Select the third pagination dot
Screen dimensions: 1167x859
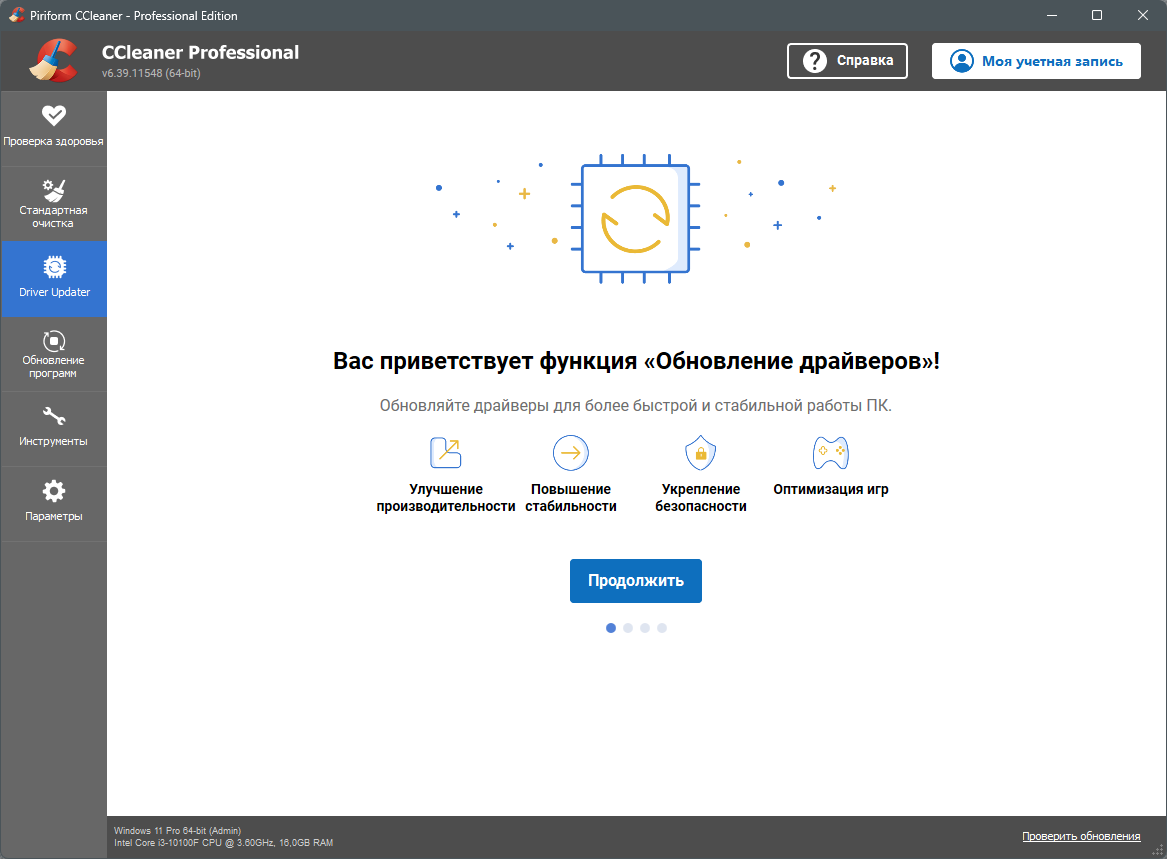[645, 628]
